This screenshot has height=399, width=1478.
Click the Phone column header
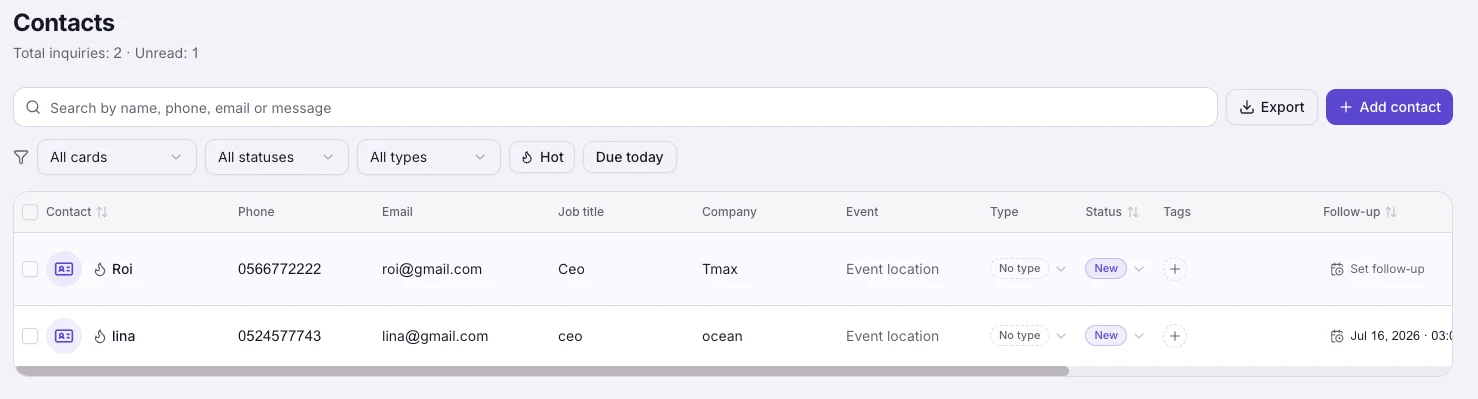click(x=256, y=212)
